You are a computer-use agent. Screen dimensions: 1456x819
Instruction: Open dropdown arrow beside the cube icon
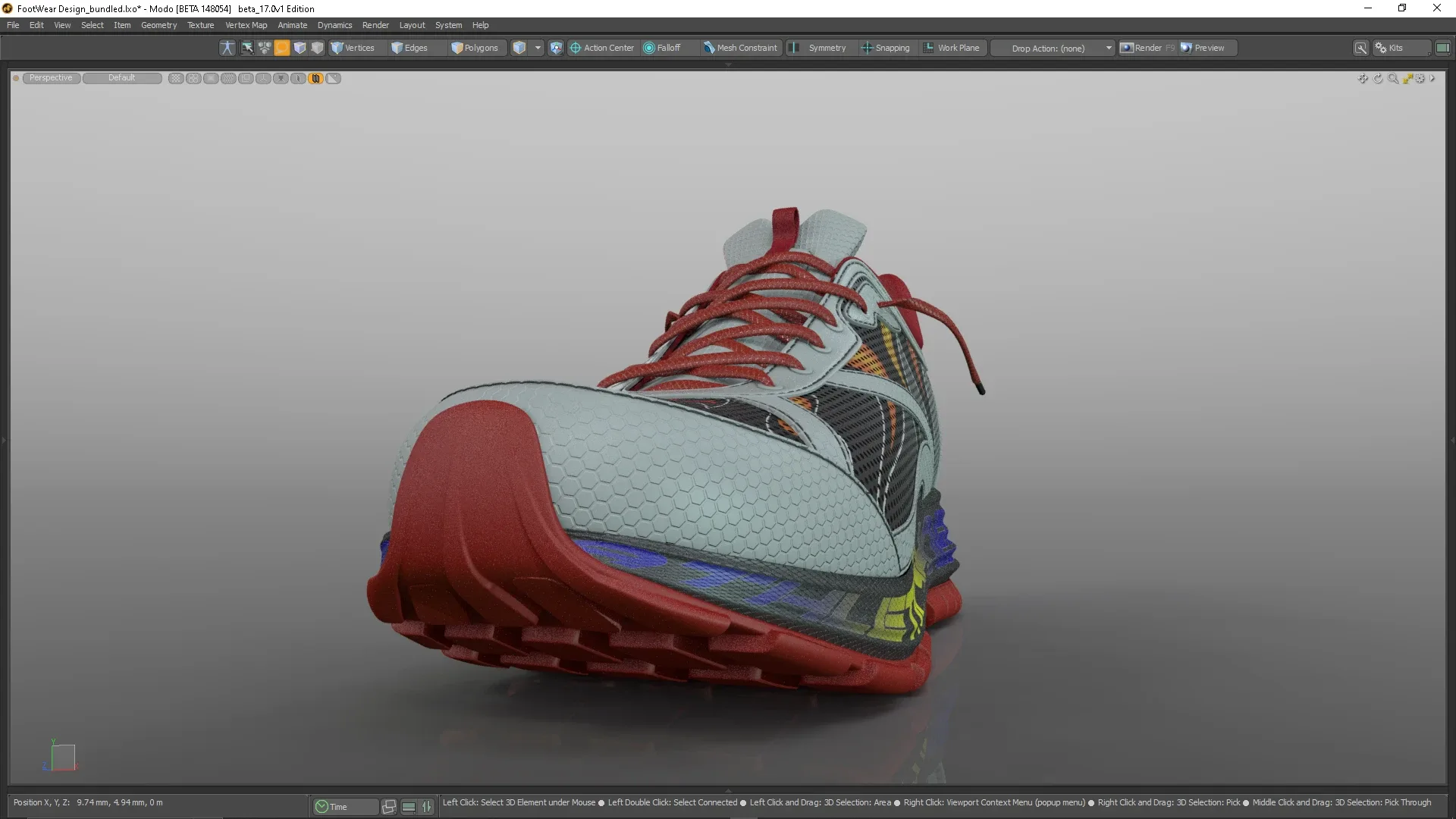[538, 48]
